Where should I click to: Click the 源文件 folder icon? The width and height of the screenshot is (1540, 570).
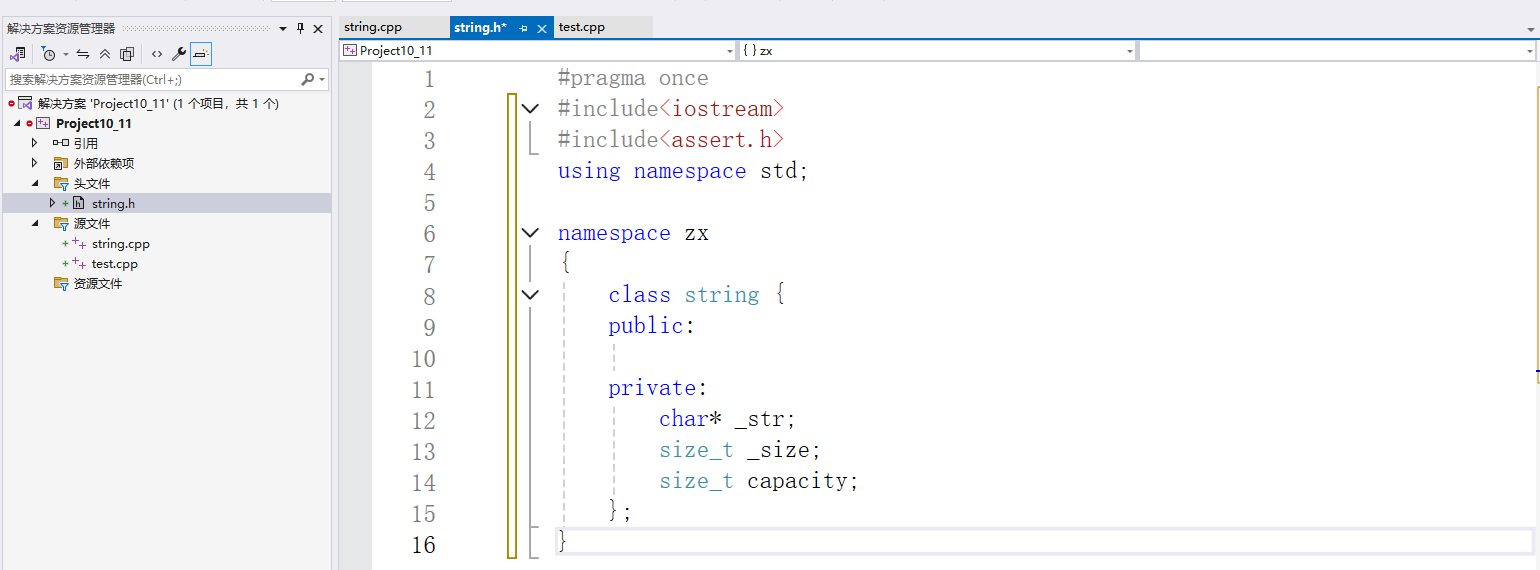[60, 223]
